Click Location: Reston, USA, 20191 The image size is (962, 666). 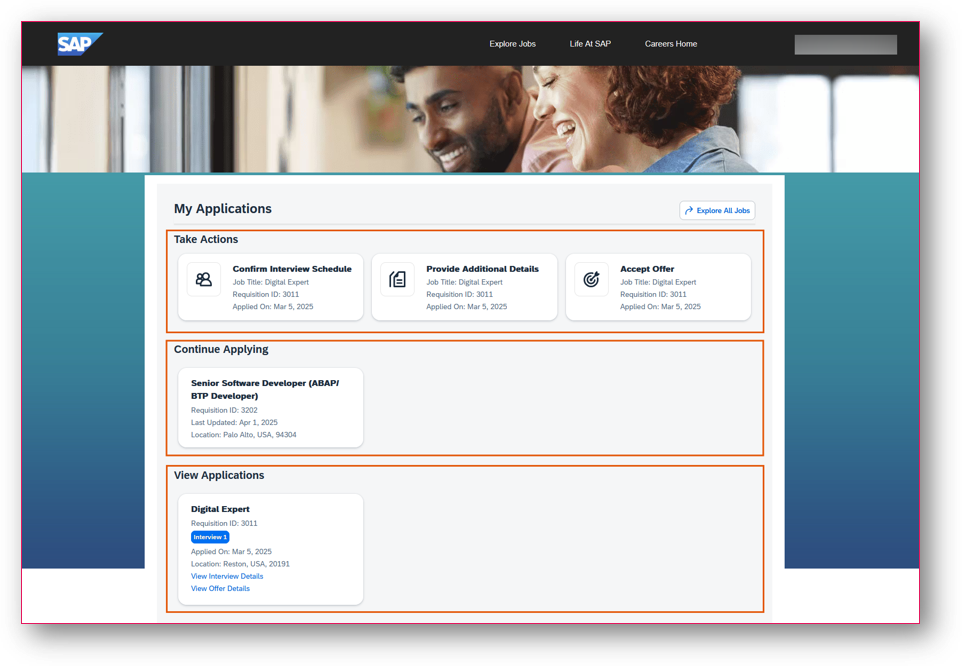(240, 564)
